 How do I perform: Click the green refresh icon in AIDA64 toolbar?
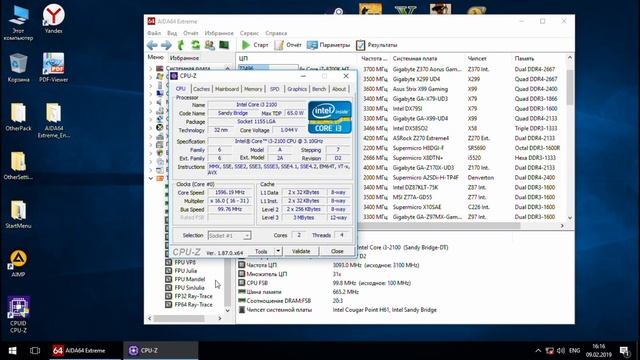click(196, 45)
